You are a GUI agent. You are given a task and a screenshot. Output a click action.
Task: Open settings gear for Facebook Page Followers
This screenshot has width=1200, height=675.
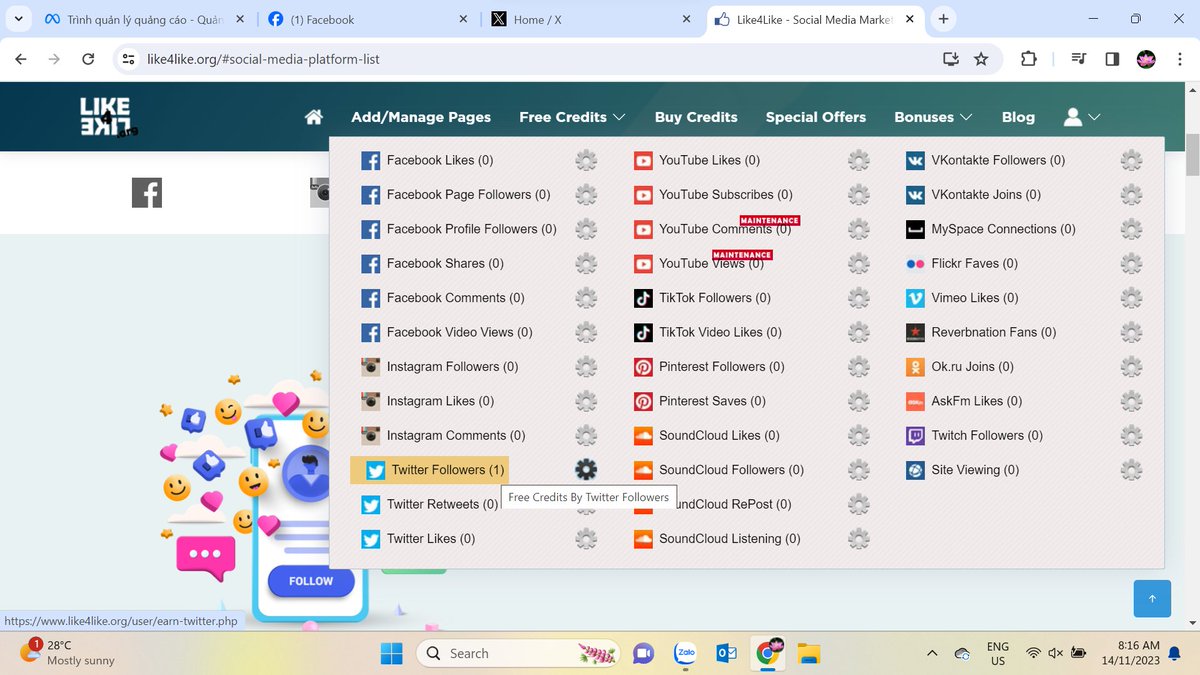tap(586, 194)
